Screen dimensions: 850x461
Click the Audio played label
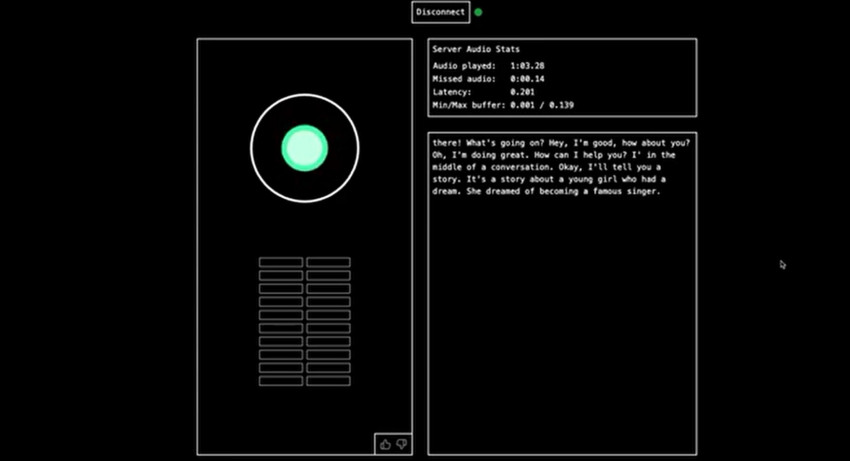461,66
